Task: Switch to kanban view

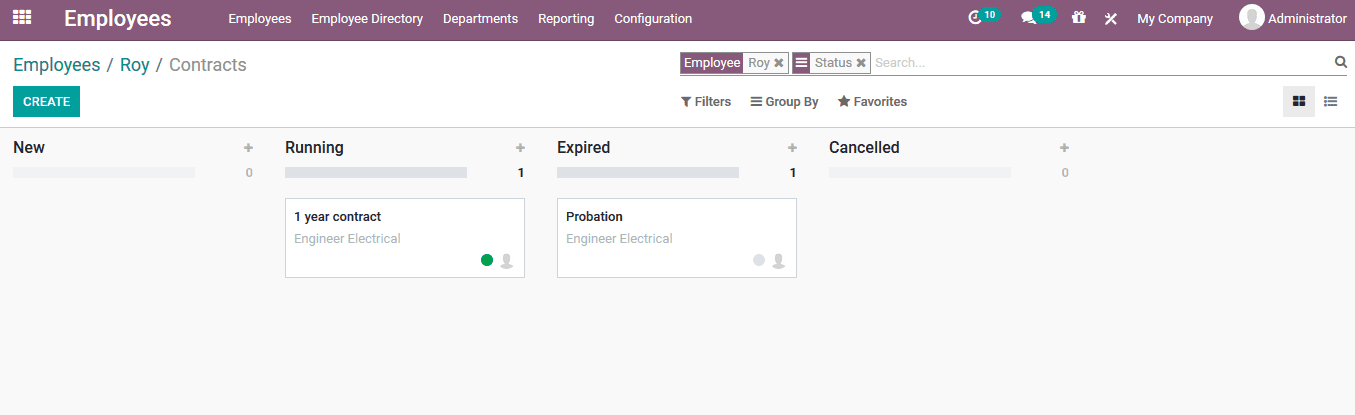Action: [1299, 101]
